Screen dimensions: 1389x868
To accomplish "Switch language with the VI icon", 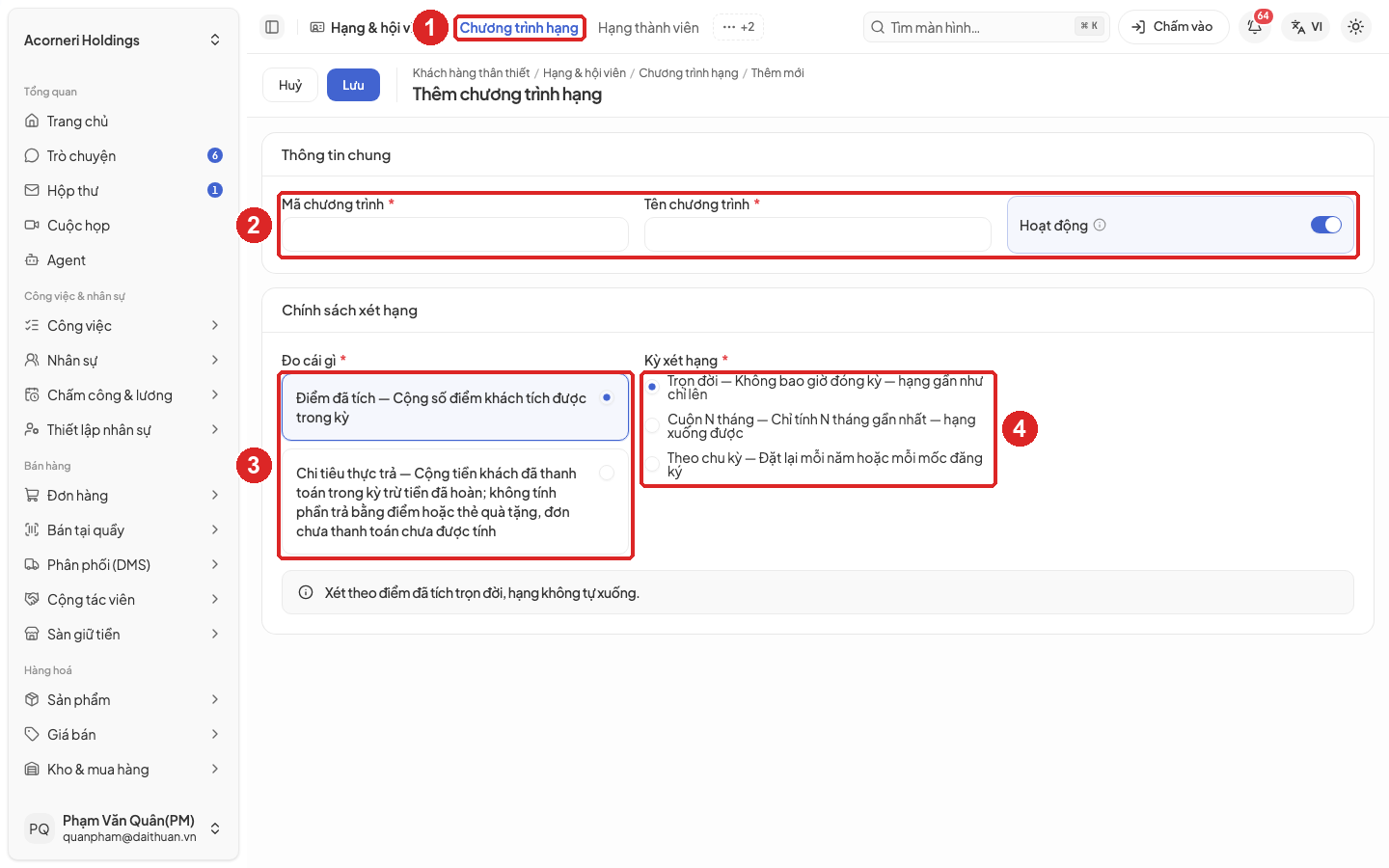I will [1307, 27].
